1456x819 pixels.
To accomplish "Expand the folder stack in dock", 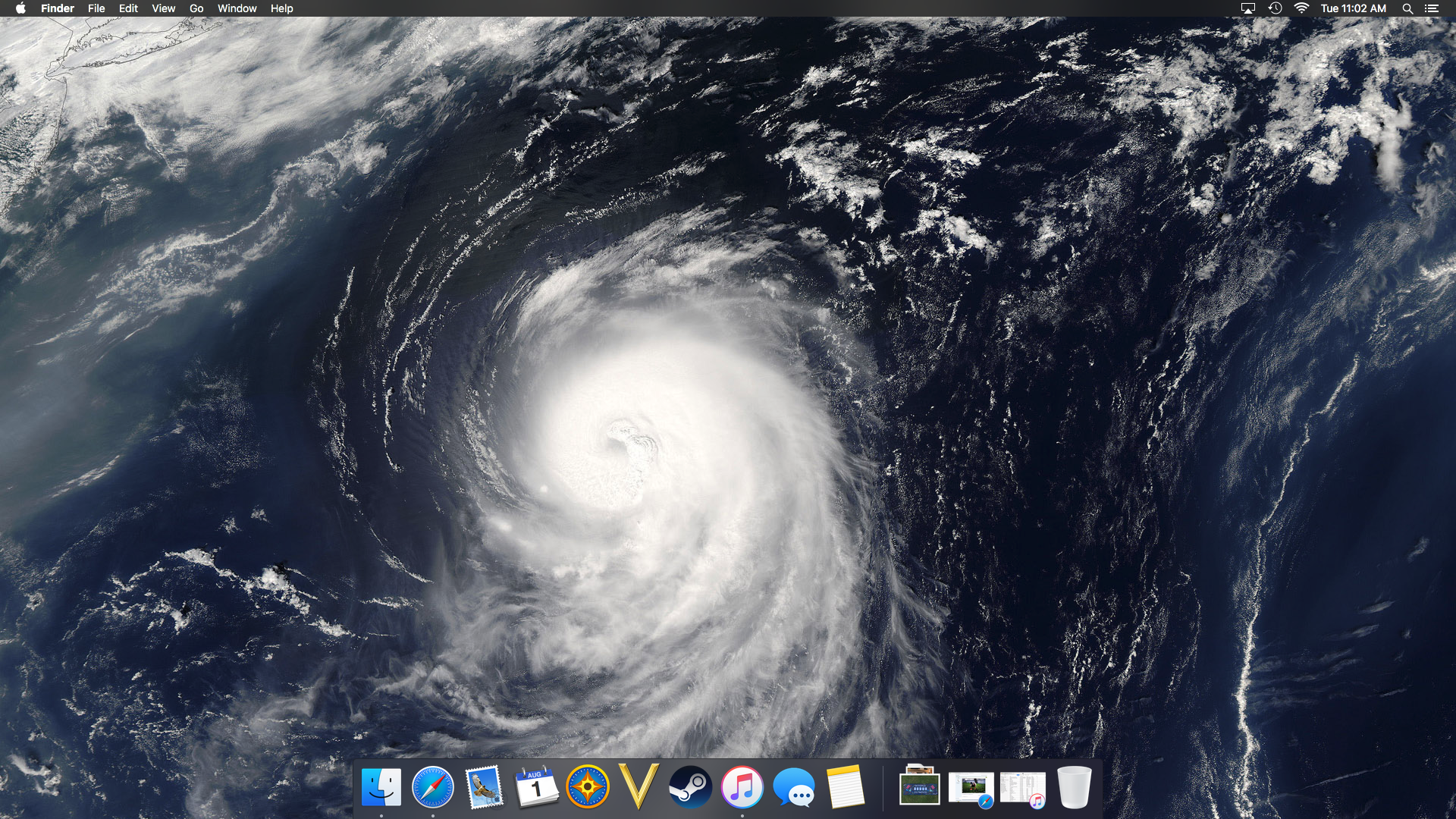I will coord(919,786).
